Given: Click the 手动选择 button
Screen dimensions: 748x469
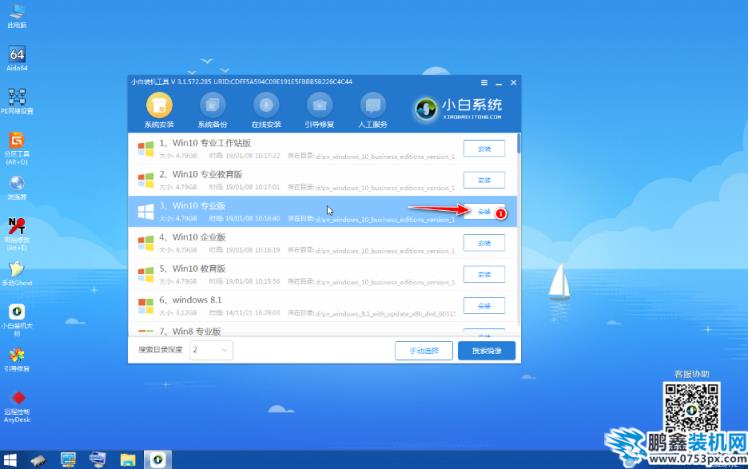Looking at the screenshot, I should (424, 351).
